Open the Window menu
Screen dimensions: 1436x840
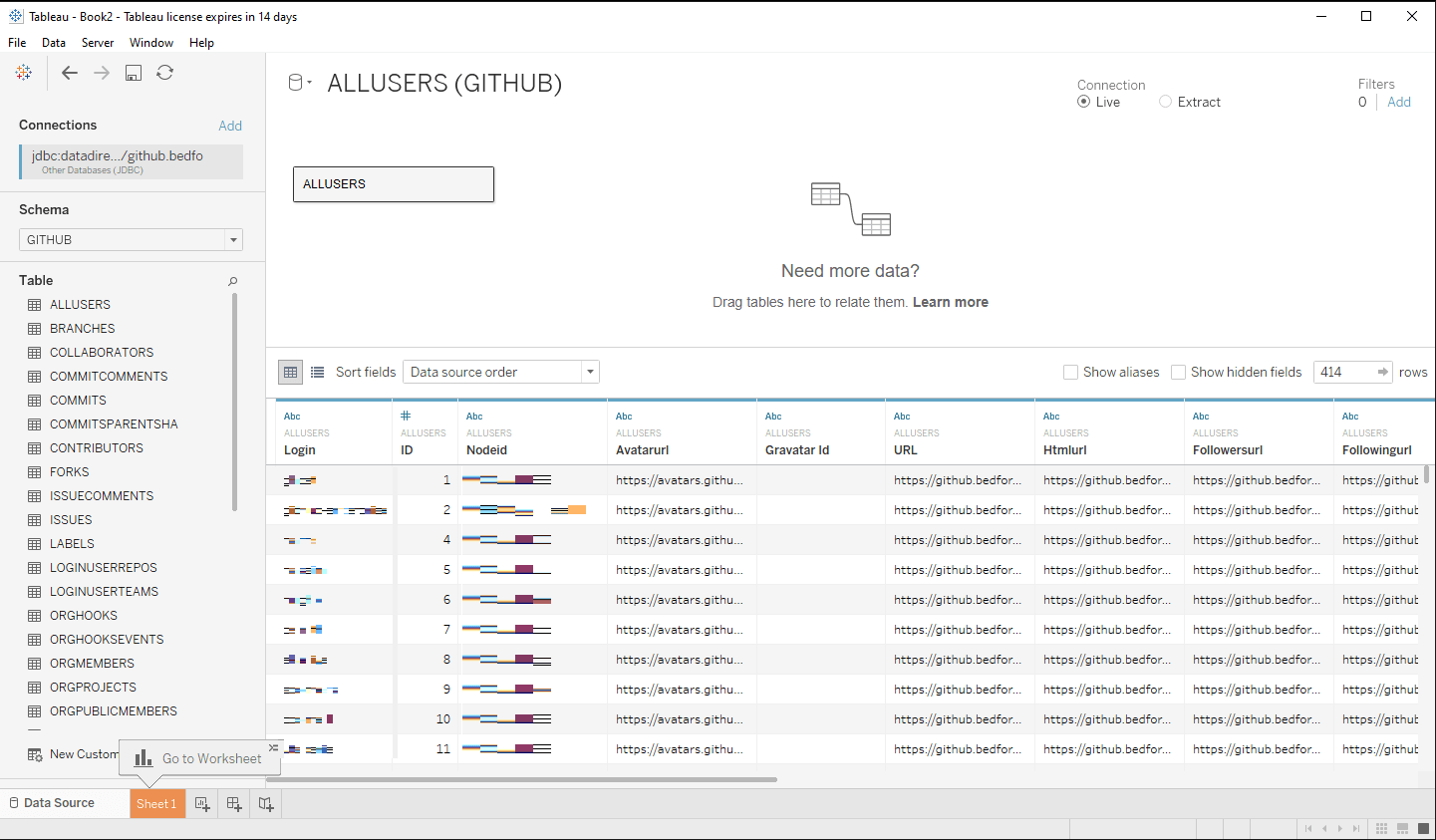(151, 43)
